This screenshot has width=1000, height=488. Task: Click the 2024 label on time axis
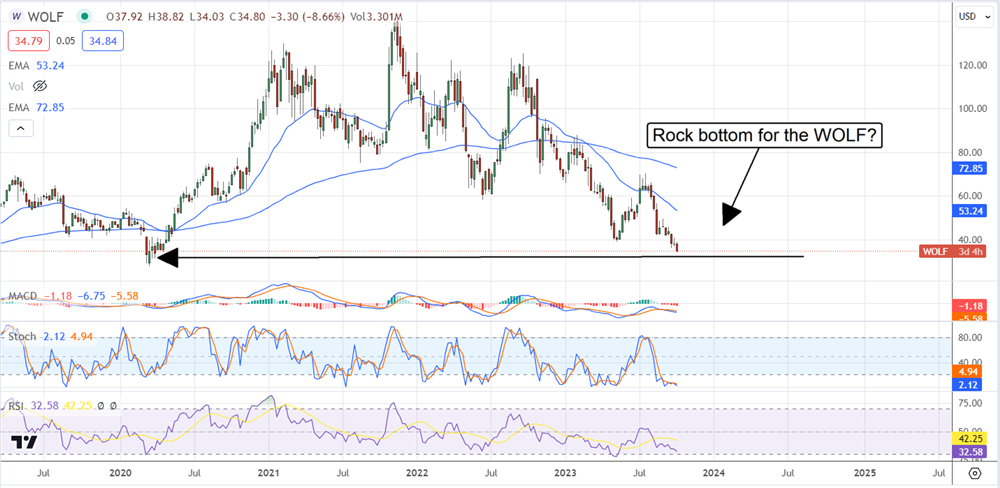pos(714,473)
